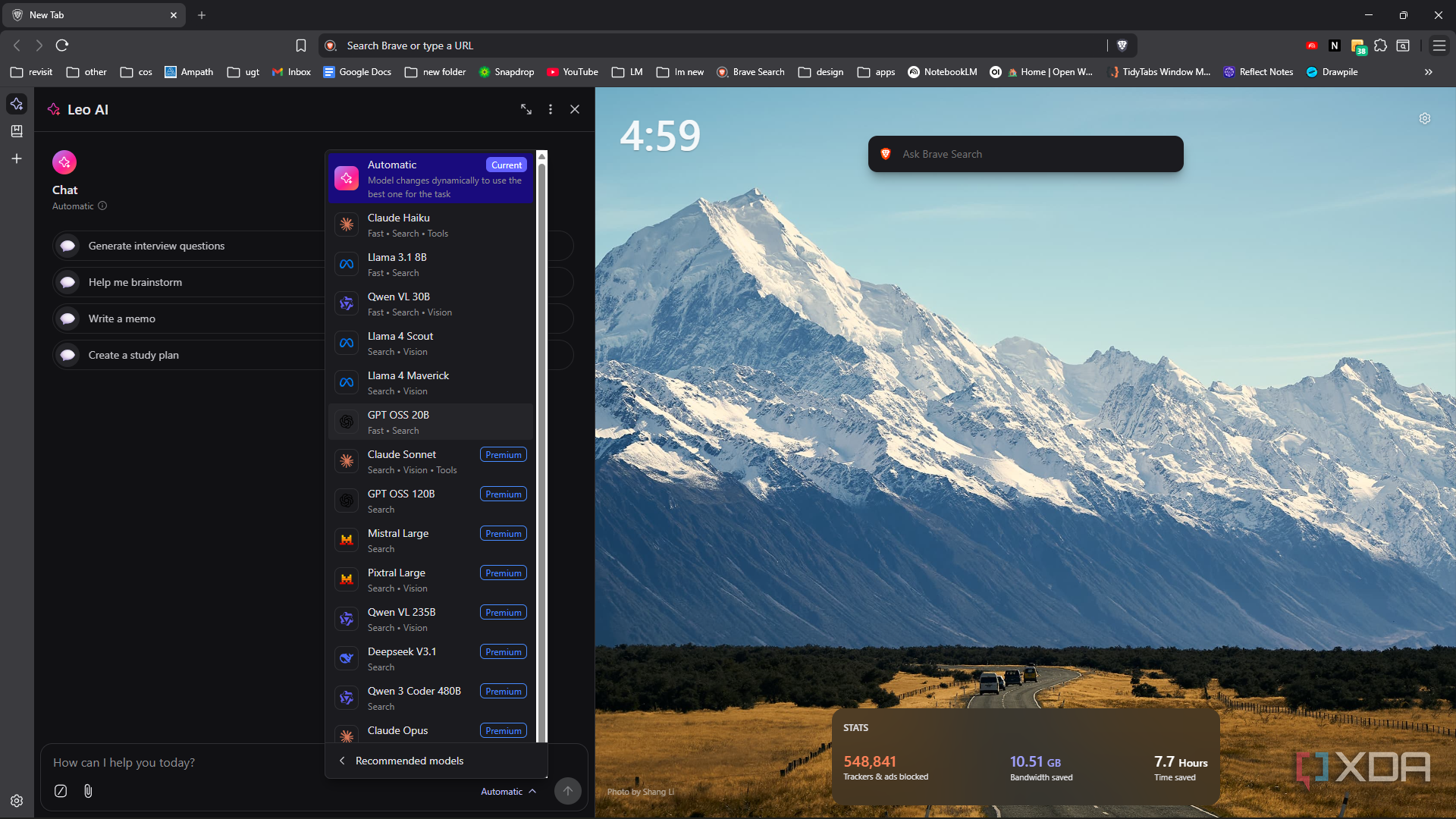1456x819 pixels.
Task: Choose the Claude Haiku model
Action: 431,224
